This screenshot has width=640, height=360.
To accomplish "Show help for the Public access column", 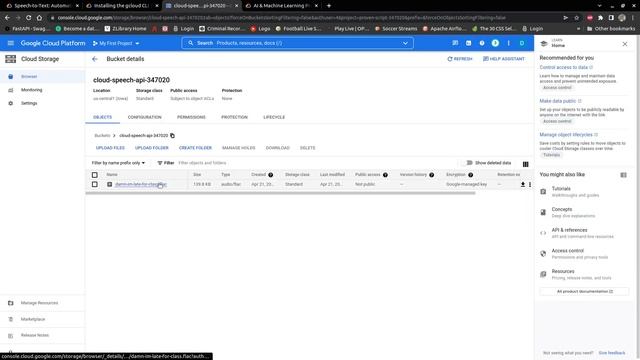I will click(385, 175).
